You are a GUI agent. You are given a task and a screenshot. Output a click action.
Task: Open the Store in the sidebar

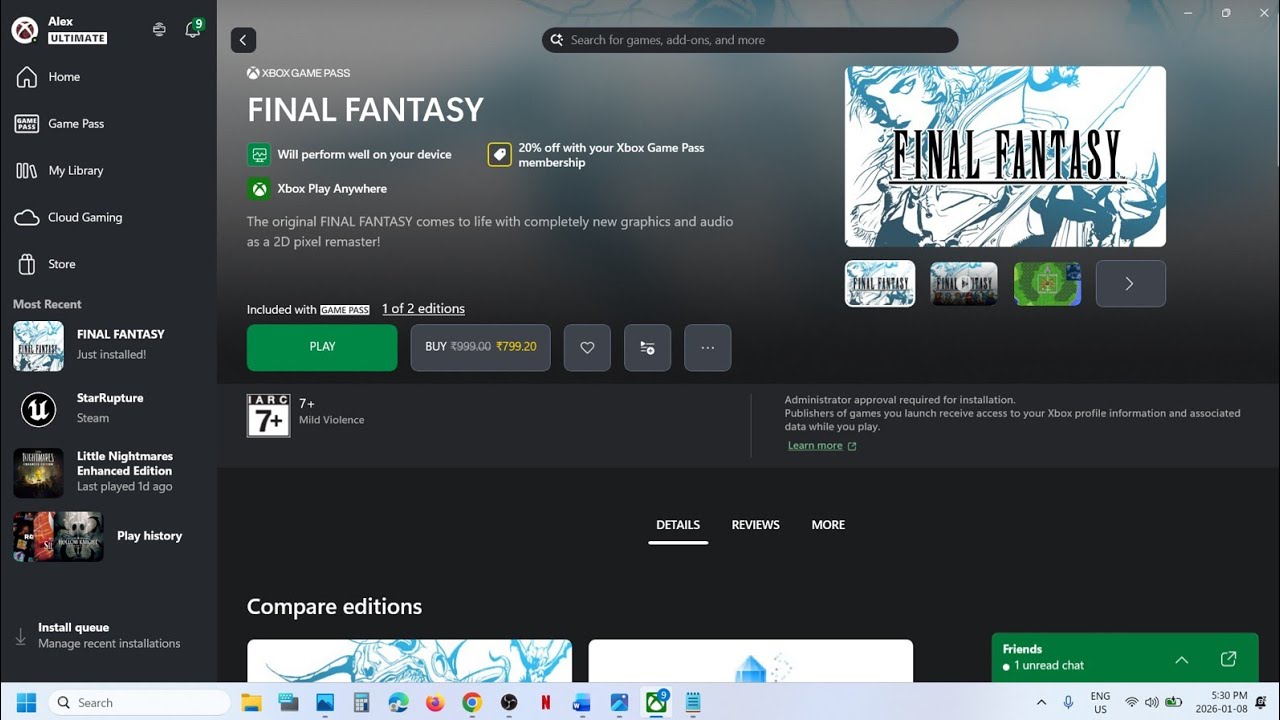(108, 265)
